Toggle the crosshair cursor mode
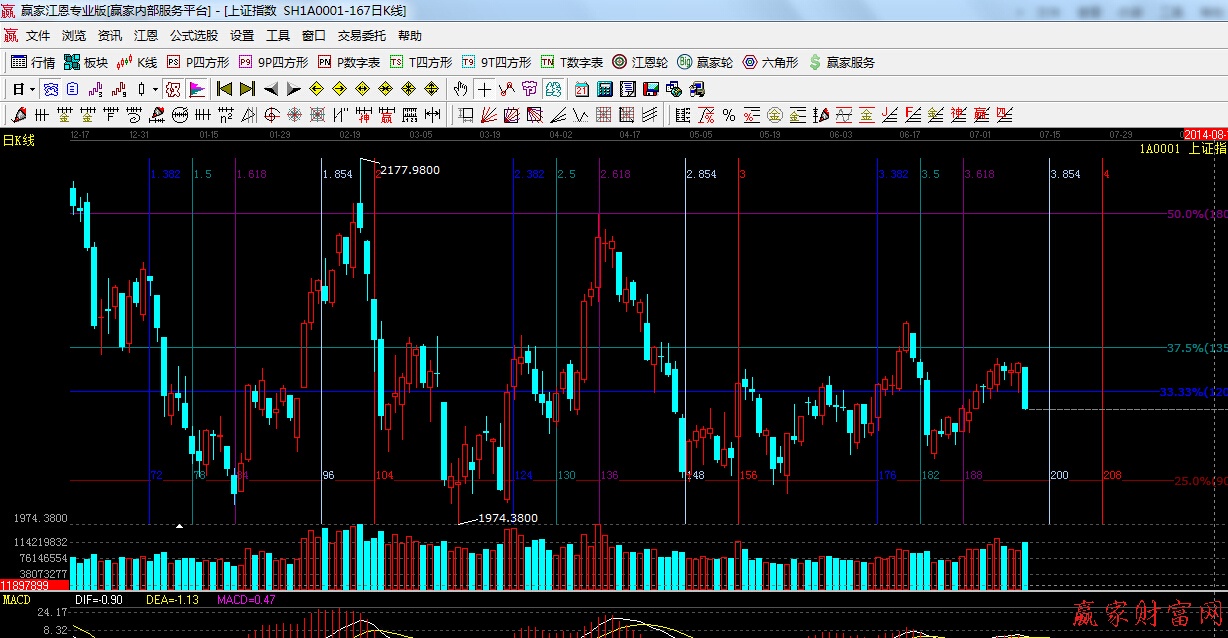This screenshot has height=638, width=1228. point(485,89)
